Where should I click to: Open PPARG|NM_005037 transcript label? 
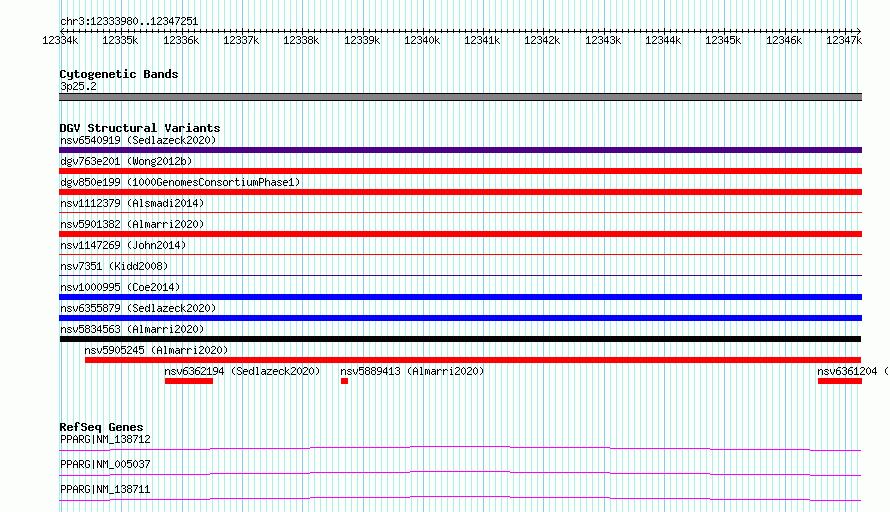click(105, 464)
